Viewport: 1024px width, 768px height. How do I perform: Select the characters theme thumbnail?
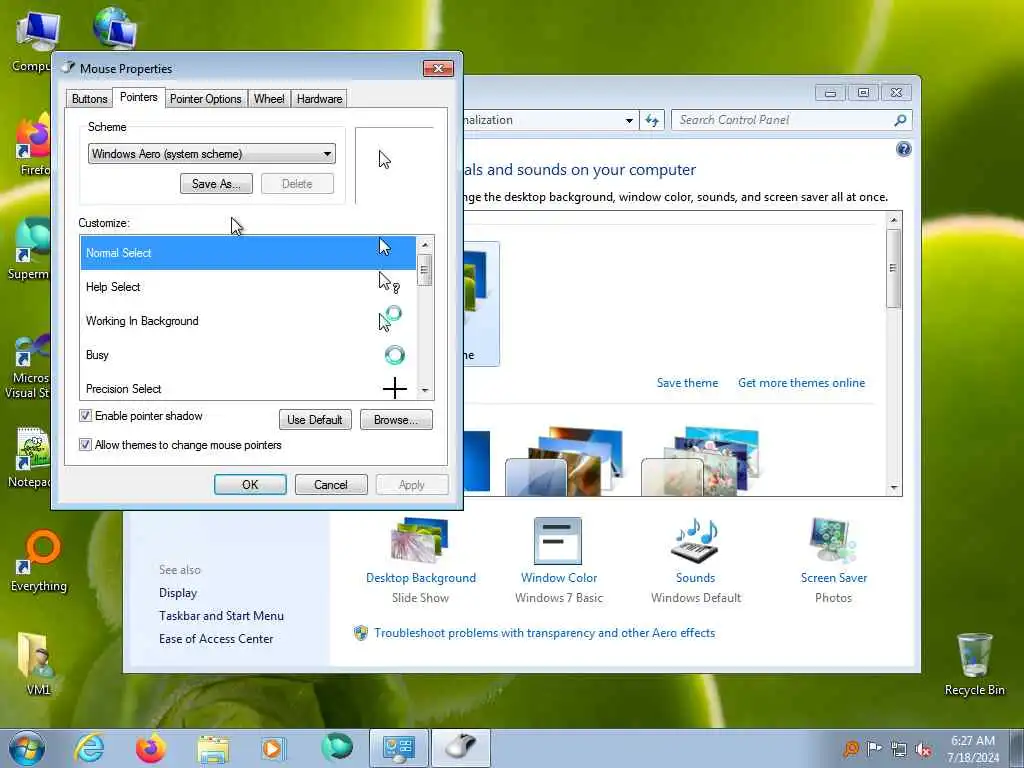[701, 460]
